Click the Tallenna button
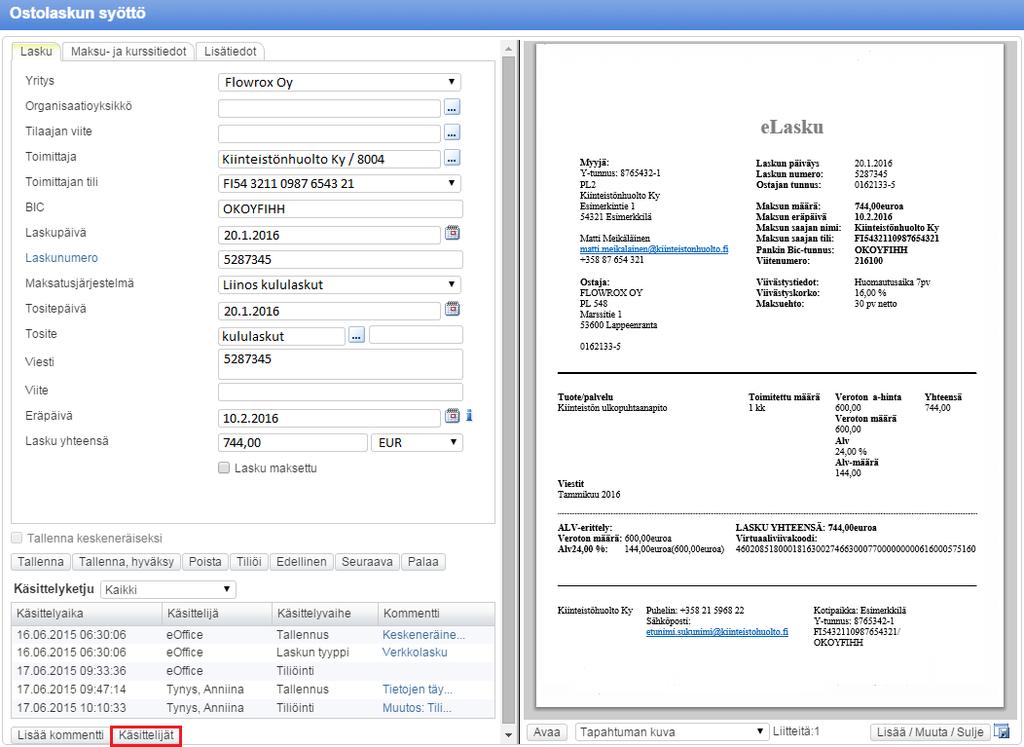1024x747 pixels. pyautogui.click(x=40, y=562)
